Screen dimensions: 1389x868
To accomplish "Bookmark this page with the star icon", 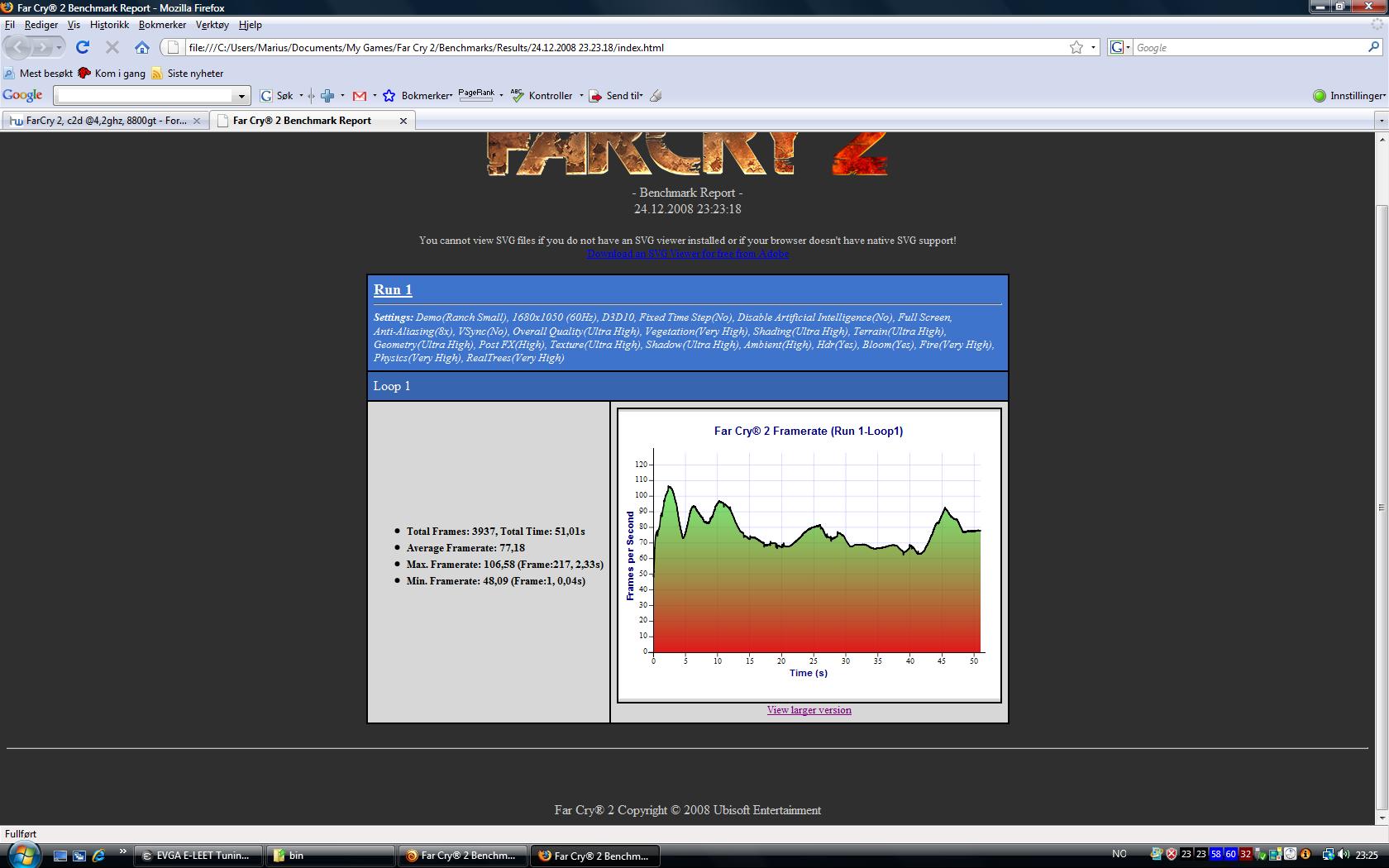I will pyautogui.click(x=1076, y=47).
